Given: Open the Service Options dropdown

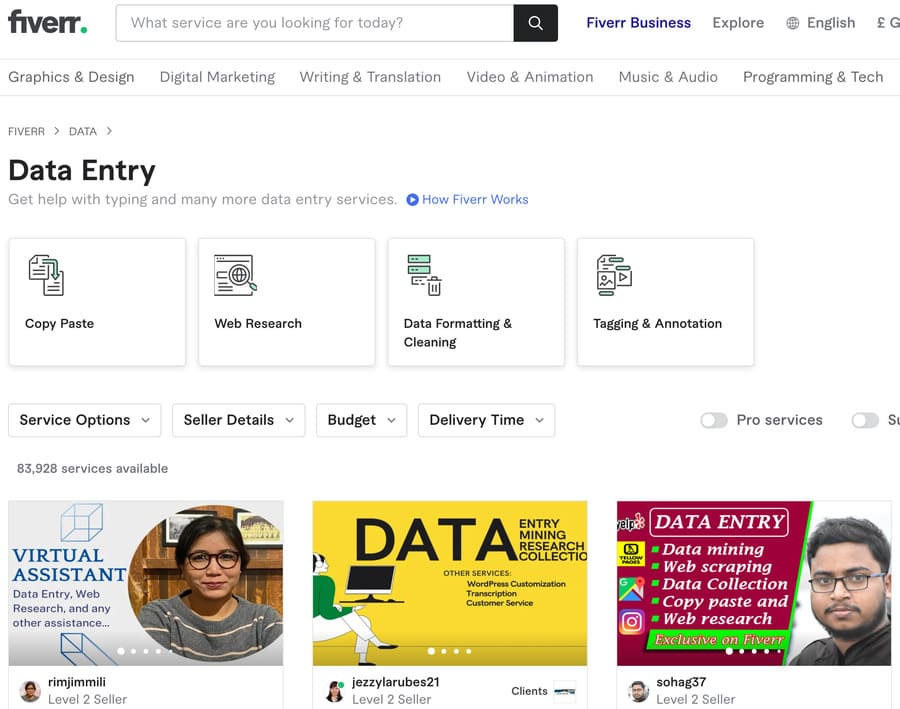Looking at the screenshot, I should pyautogui.click(x=84, y=420).
